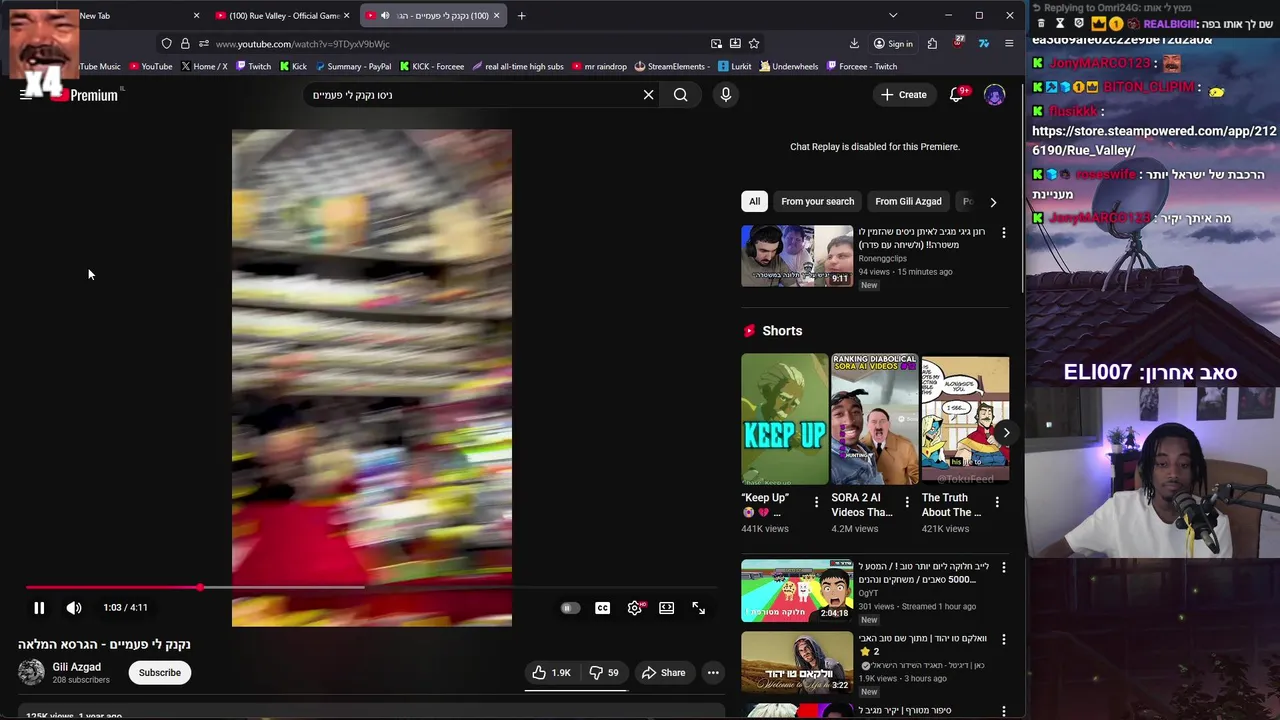Pause the video with the pause button
The width and height of the screenshot is (1280, 720).
39,607
